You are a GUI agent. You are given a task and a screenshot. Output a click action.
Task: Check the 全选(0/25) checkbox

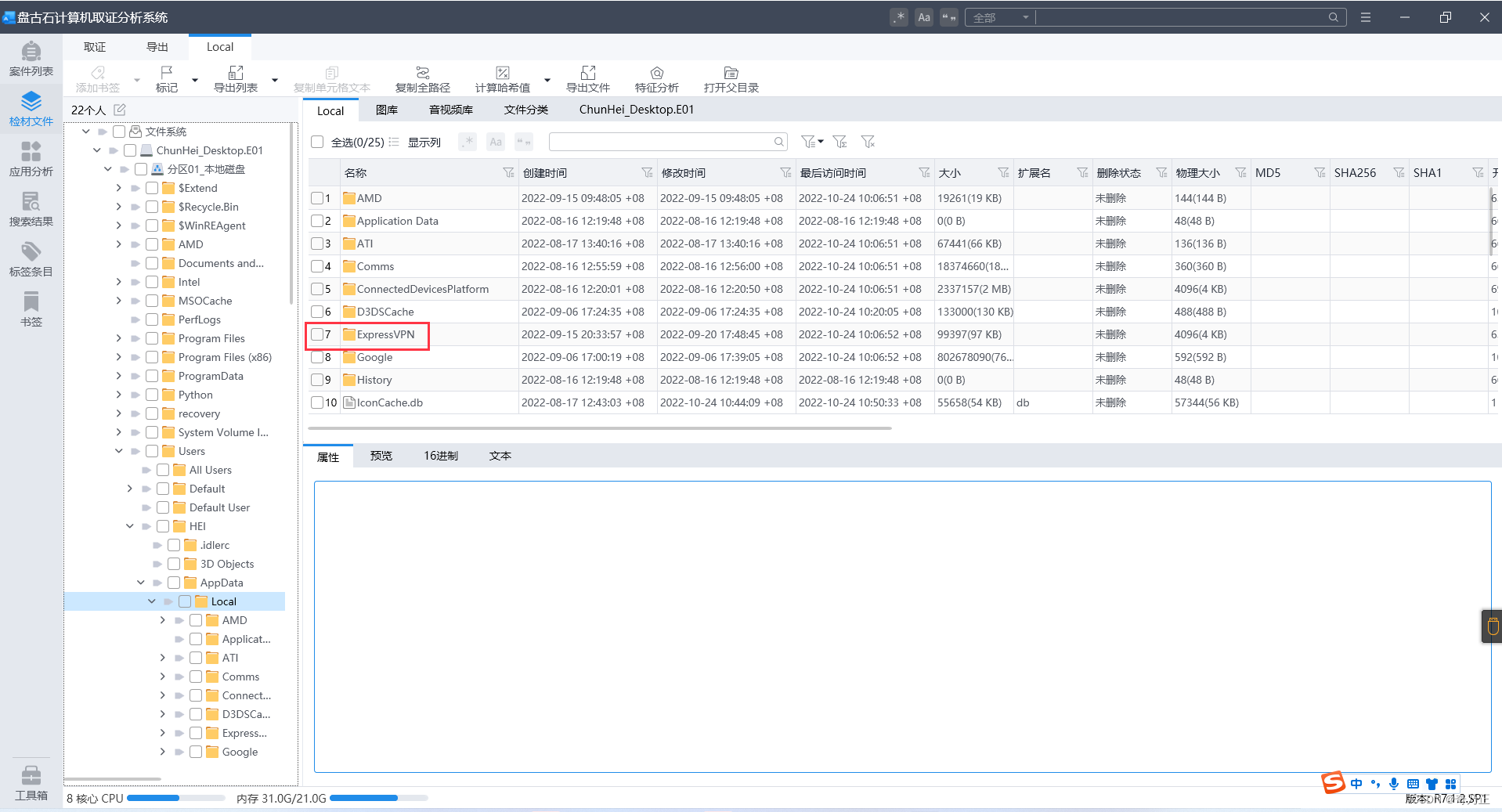[317, 142]
